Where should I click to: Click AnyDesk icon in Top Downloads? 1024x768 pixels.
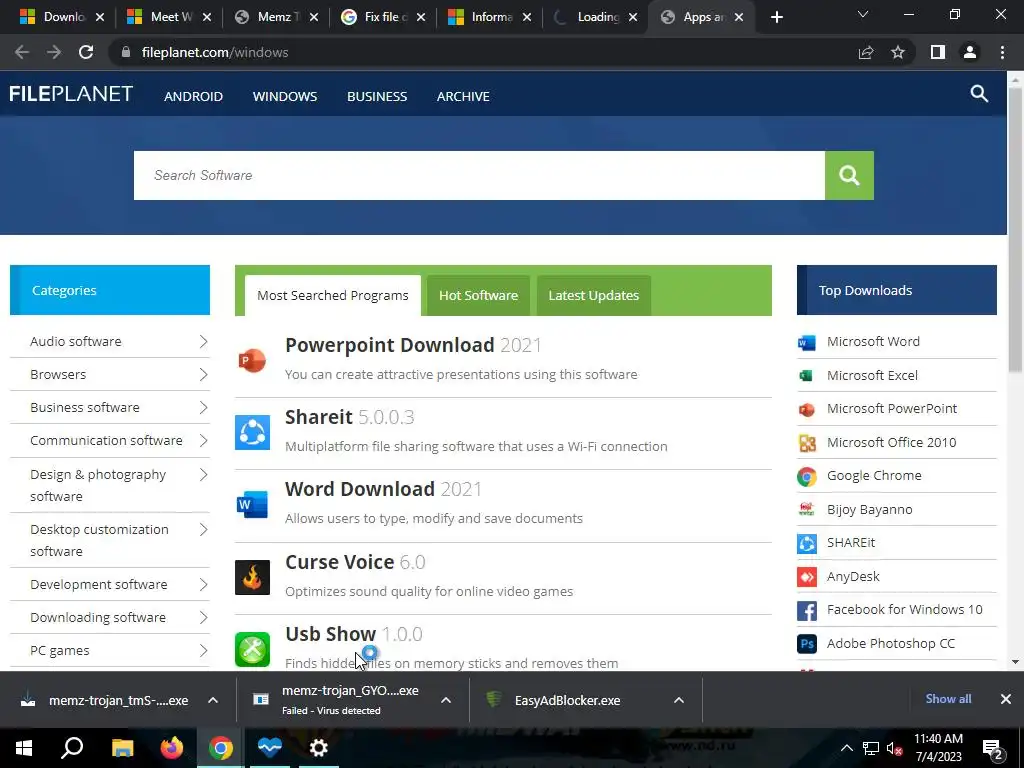click(807, 577)
